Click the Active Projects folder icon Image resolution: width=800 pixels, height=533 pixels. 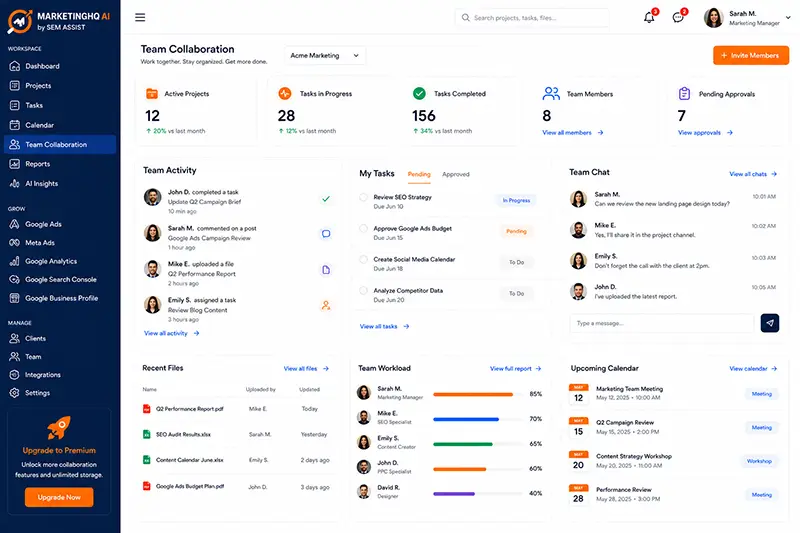point(152,93)
